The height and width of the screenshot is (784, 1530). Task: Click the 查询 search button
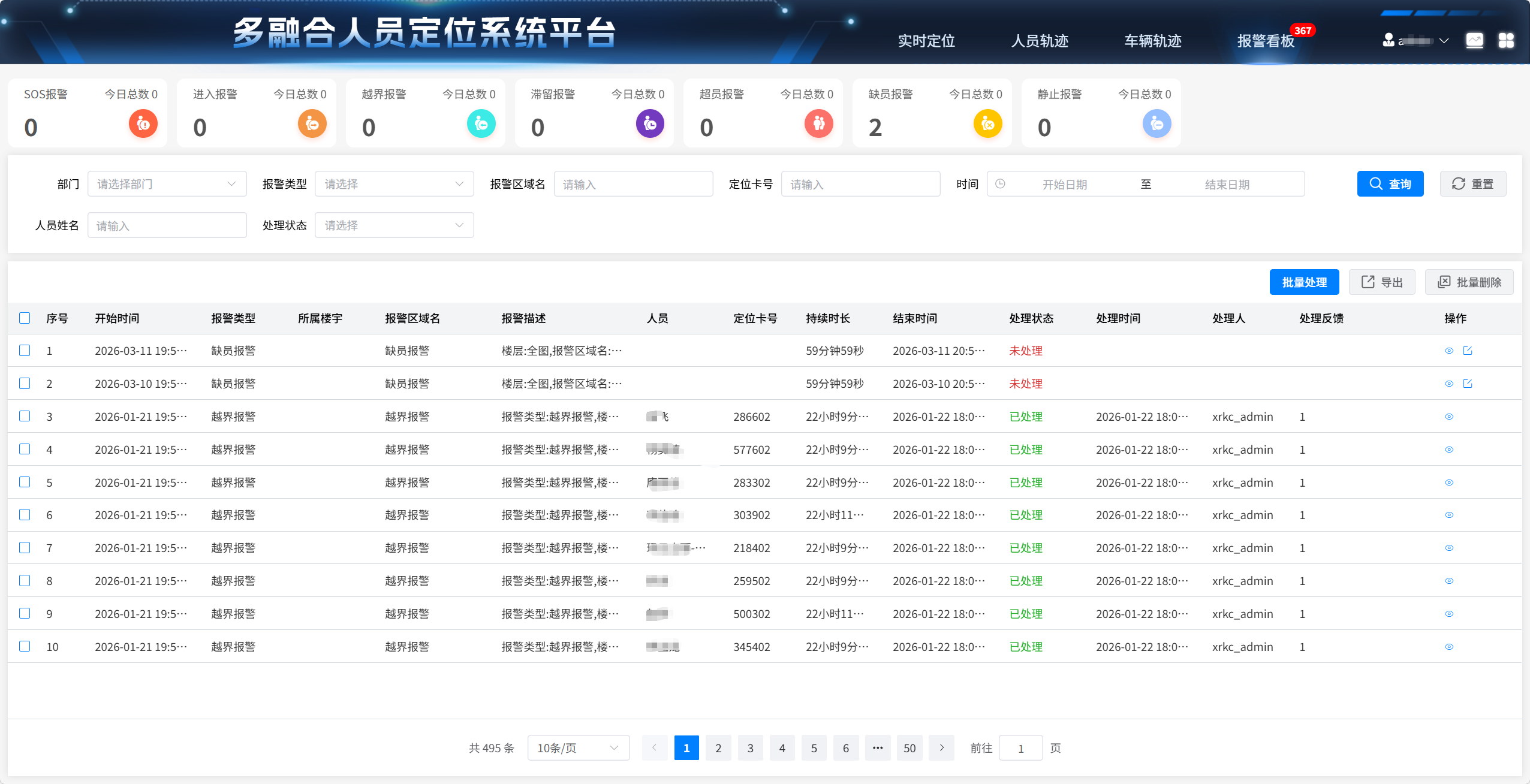pos(1390,184)
